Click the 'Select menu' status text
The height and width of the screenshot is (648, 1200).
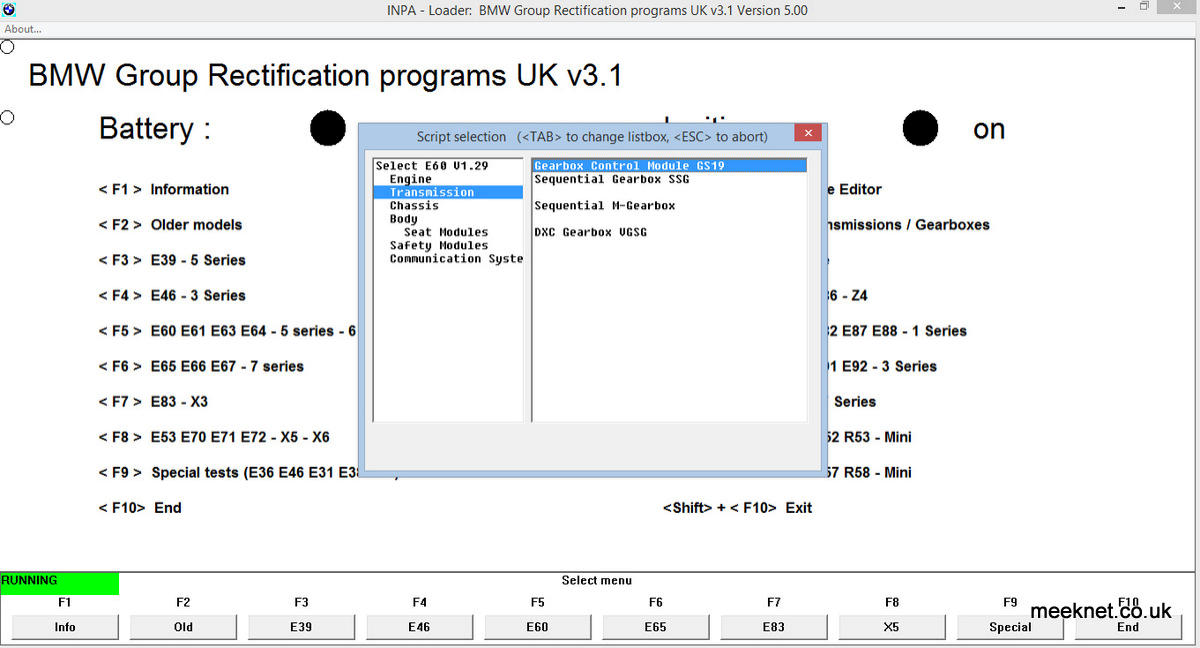tap(597, 580)
